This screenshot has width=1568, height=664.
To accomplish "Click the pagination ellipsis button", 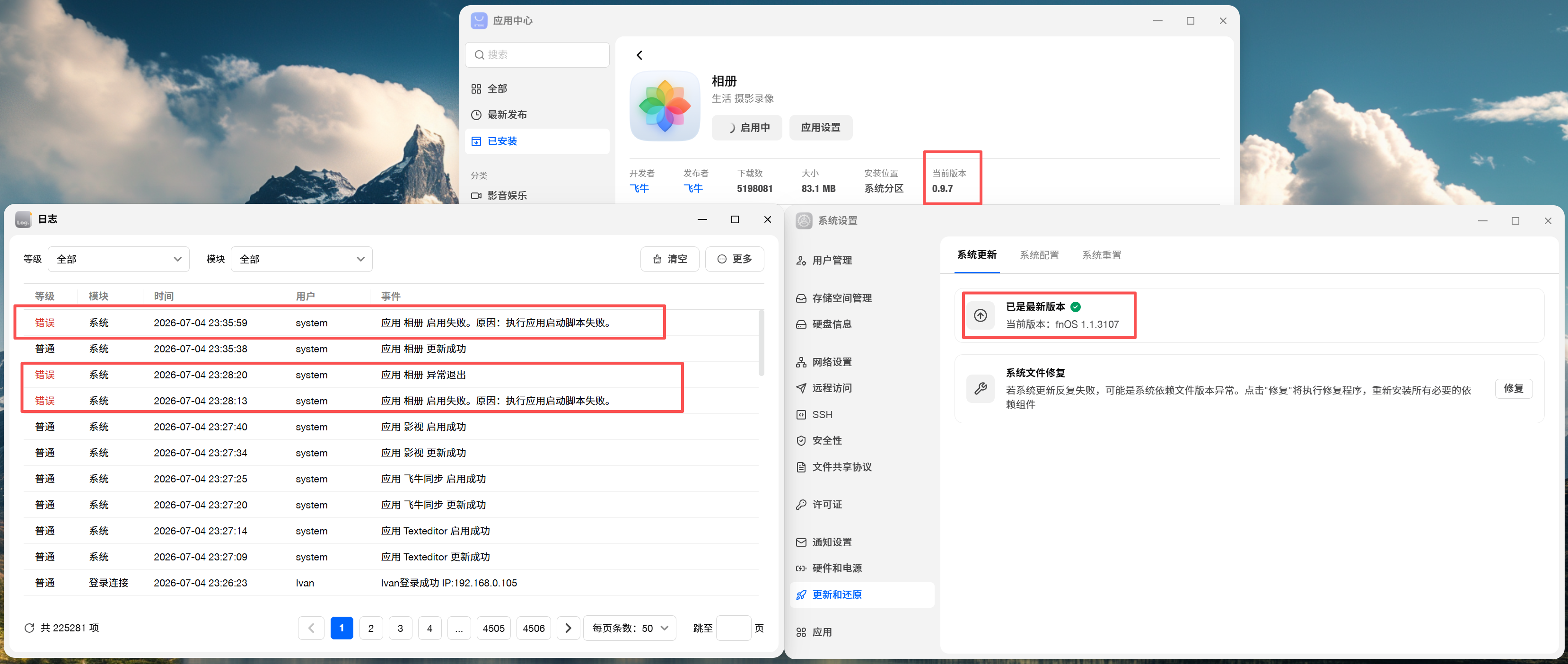I will click(459, 628).
